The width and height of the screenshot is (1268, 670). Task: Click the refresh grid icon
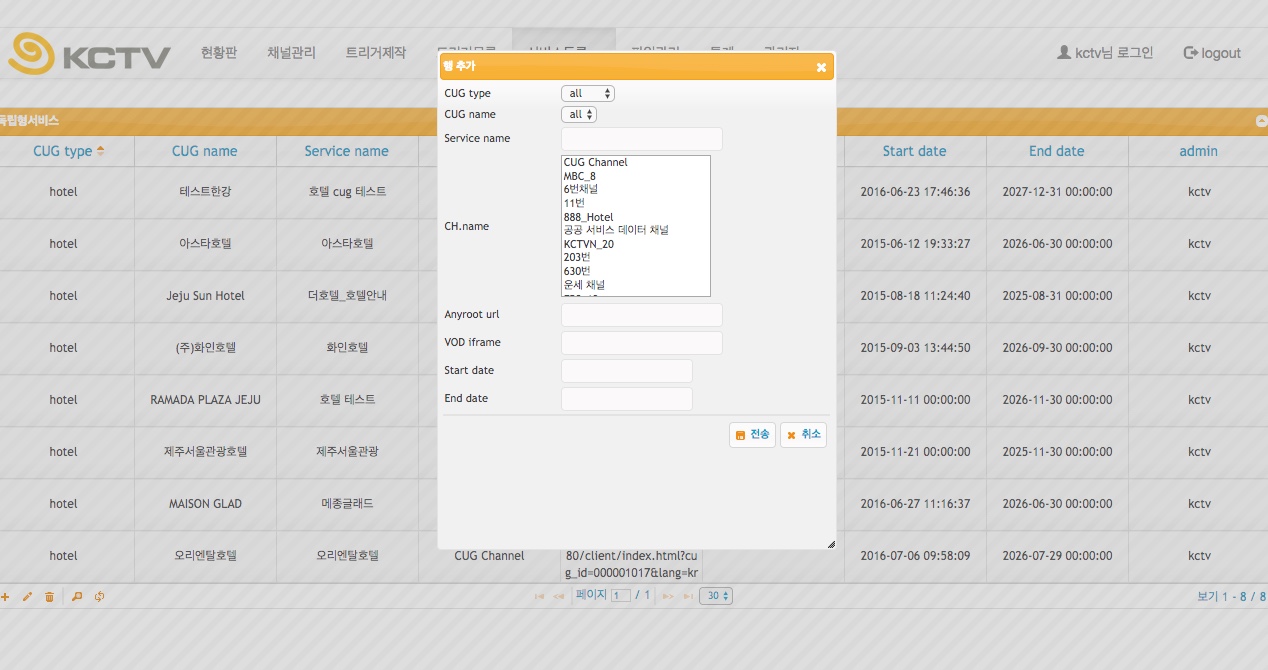pos(99,597)
